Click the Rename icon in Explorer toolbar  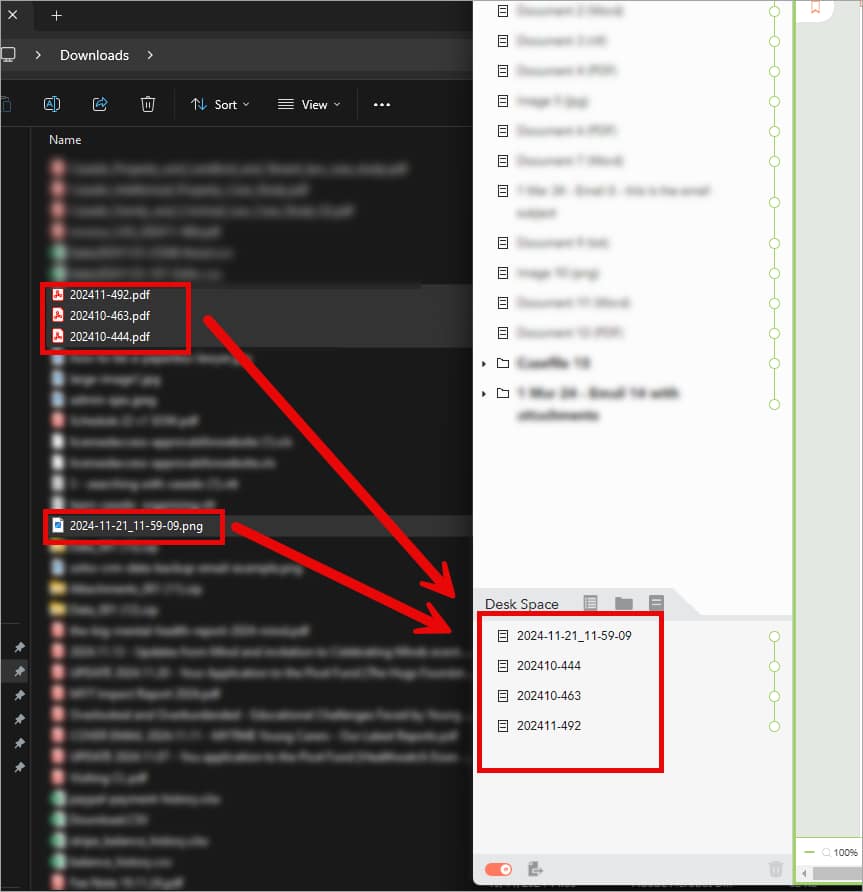pyautogui.click(x=52, y=104)
